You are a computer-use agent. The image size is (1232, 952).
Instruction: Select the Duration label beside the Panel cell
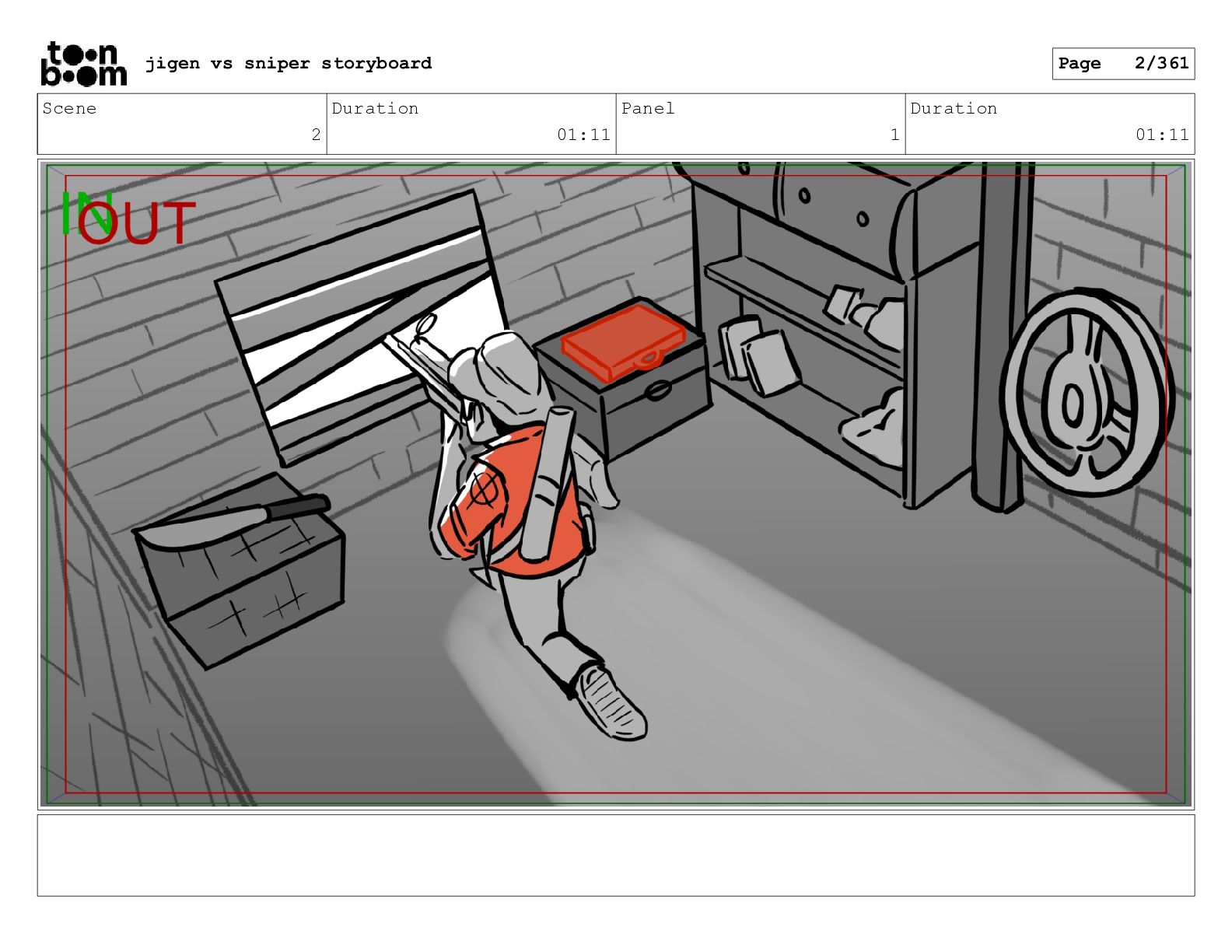(954, 108)
